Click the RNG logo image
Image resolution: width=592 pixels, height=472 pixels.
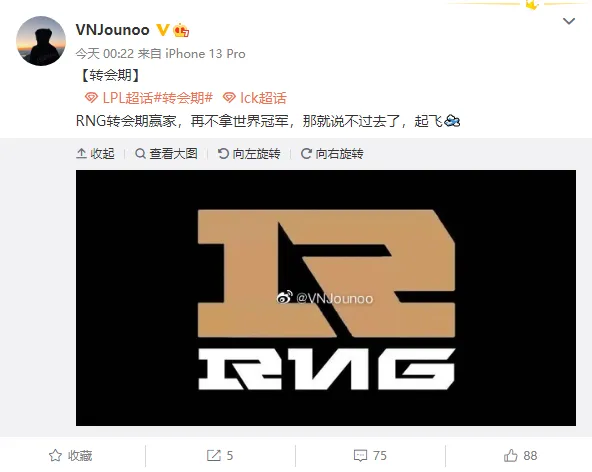click(x=326, y=298)
